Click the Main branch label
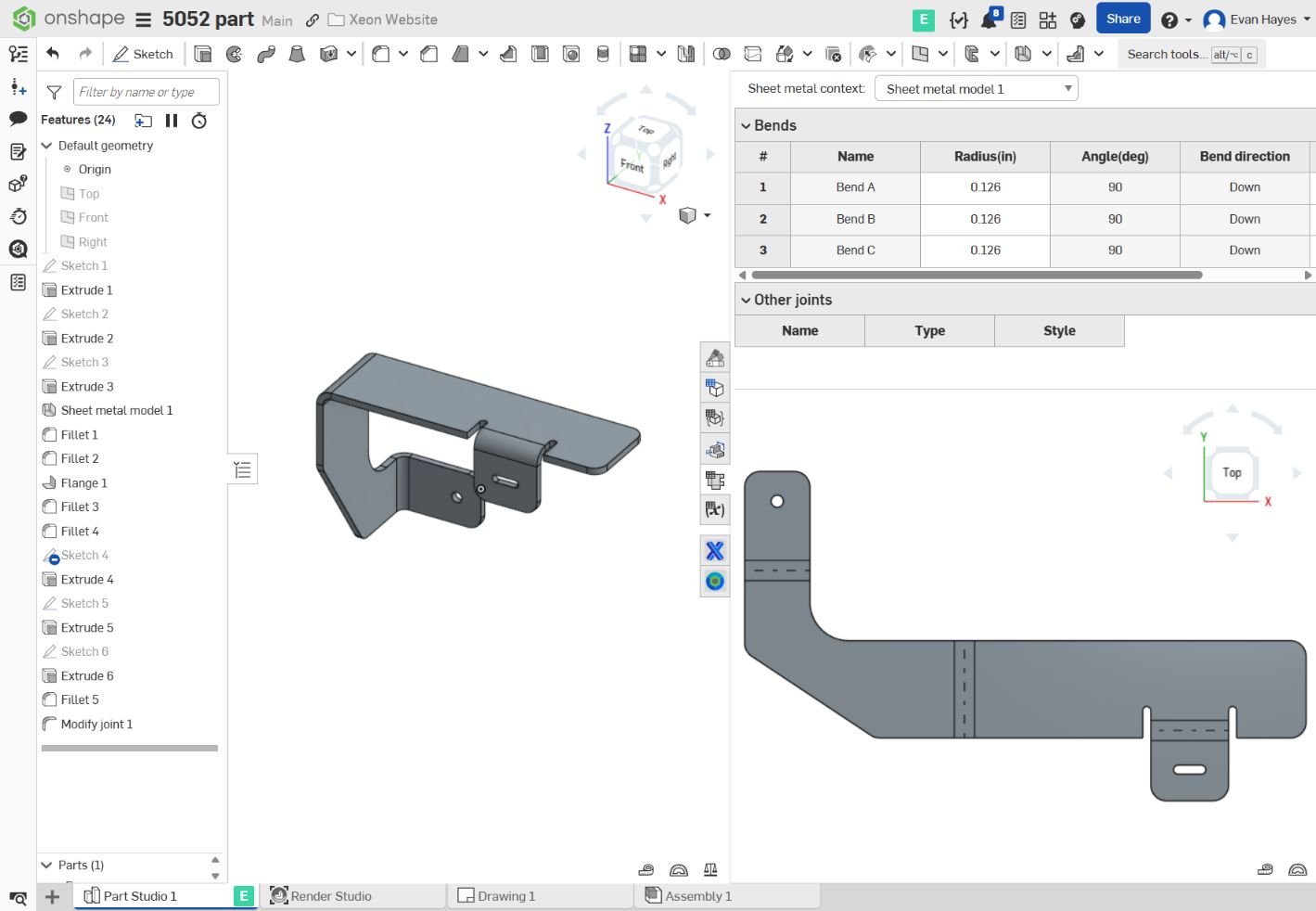The image size is (1316, 911). tap(276, 20)
